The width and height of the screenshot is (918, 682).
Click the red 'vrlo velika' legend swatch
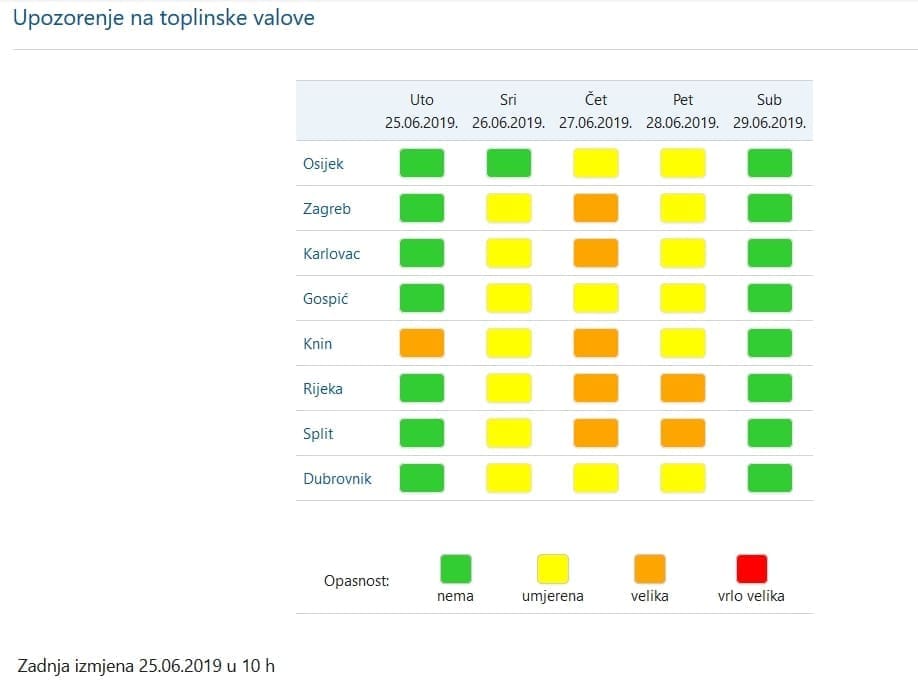point(751,569)
